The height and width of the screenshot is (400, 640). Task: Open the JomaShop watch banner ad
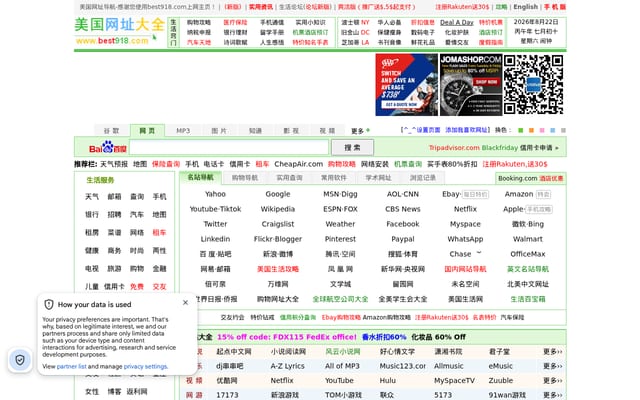coord(471,85)
